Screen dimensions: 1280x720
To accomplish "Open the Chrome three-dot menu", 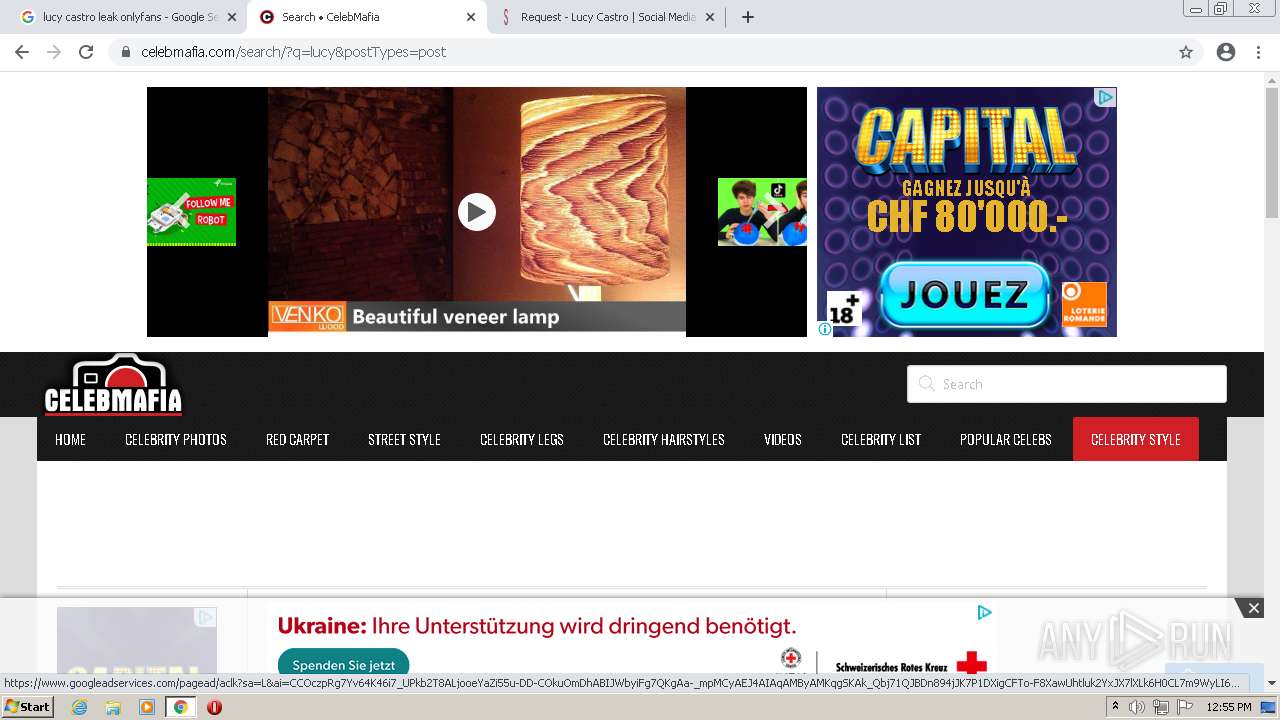I will (1258, 52).
